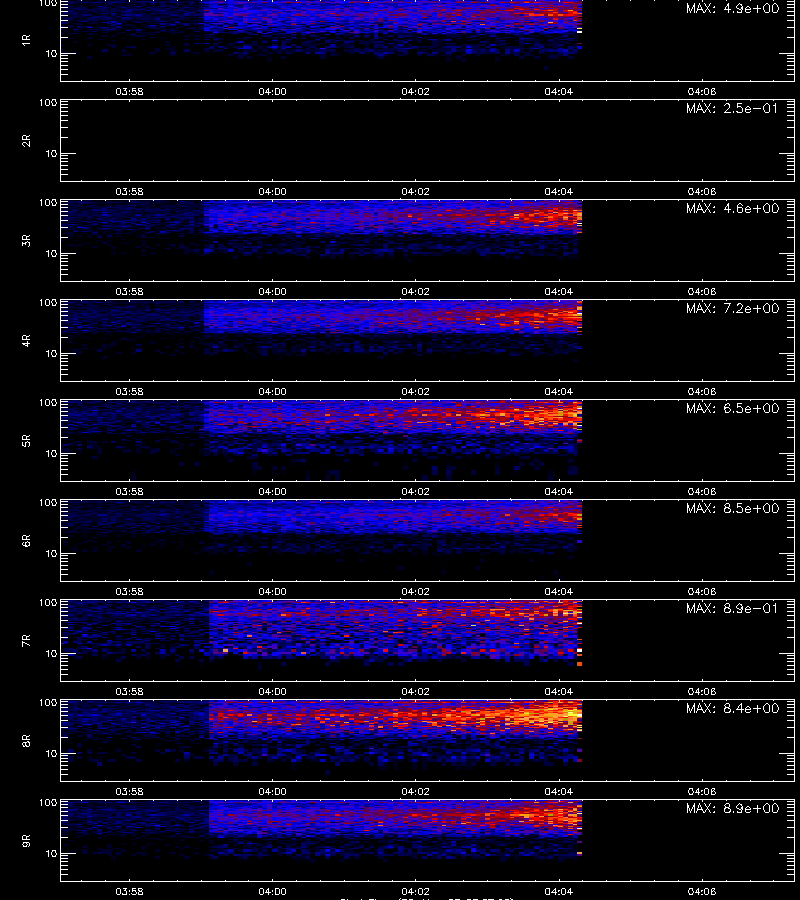Select the 'MAX: 4.9e+00' readout
The height and width of the screenshot is (900, 800).
pos(732,9)
